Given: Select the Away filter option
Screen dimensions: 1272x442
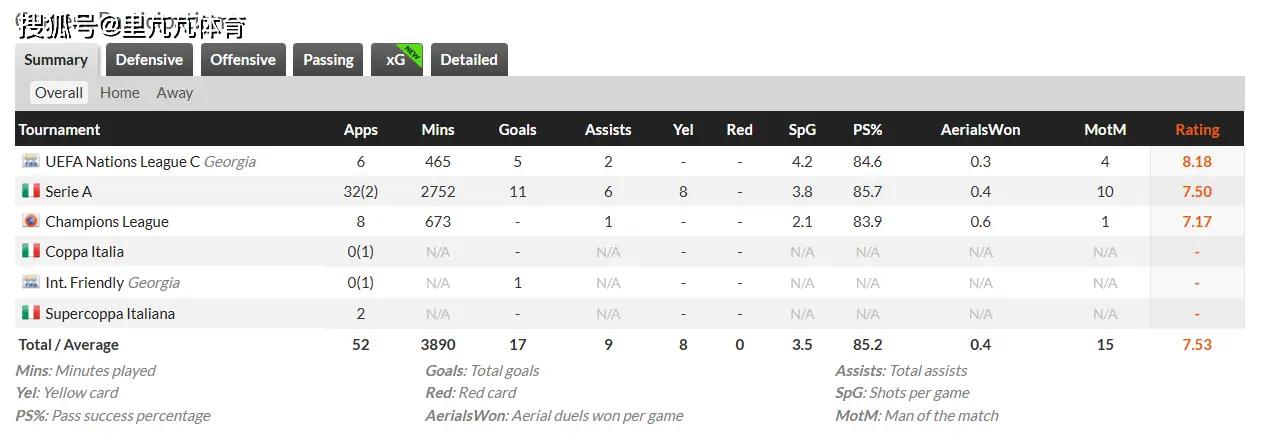Looking at the screenshot, I should [x=175, y=93].
